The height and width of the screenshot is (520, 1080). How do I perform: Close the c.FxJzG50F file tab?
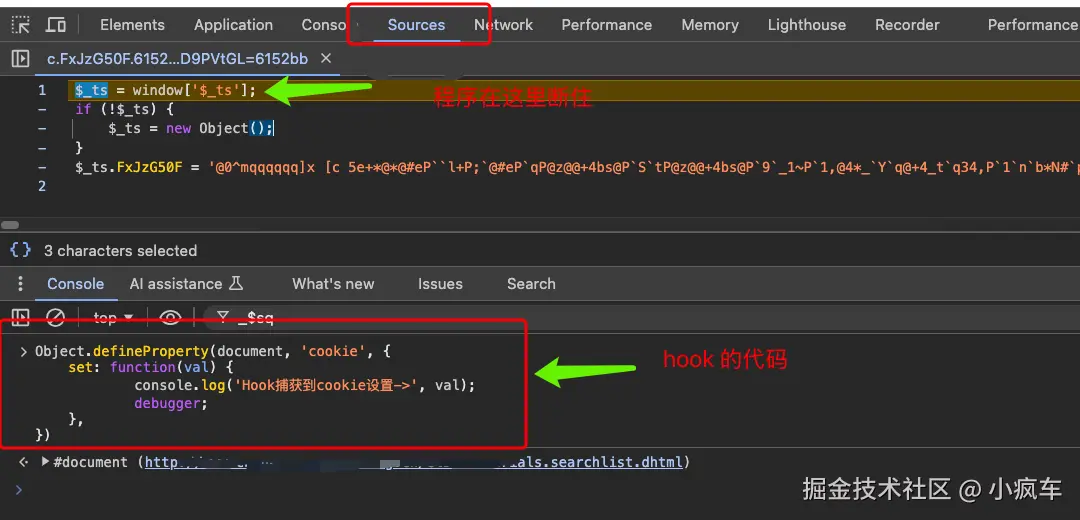326,59
